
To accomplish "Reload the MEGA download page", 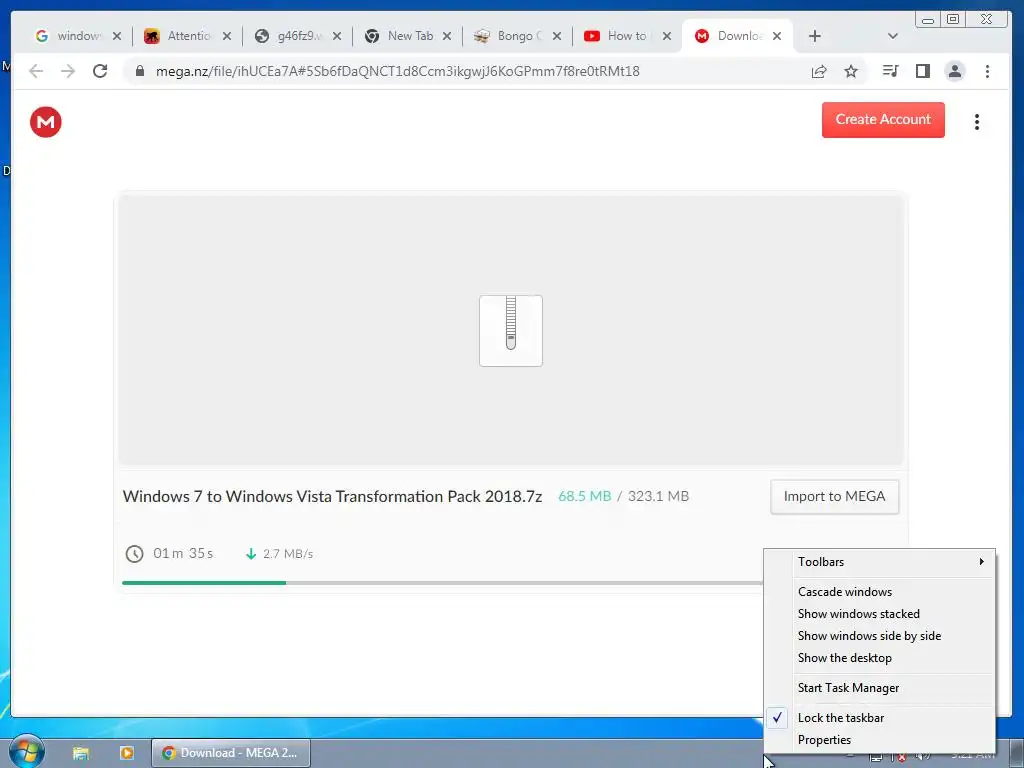I will 100,71.
